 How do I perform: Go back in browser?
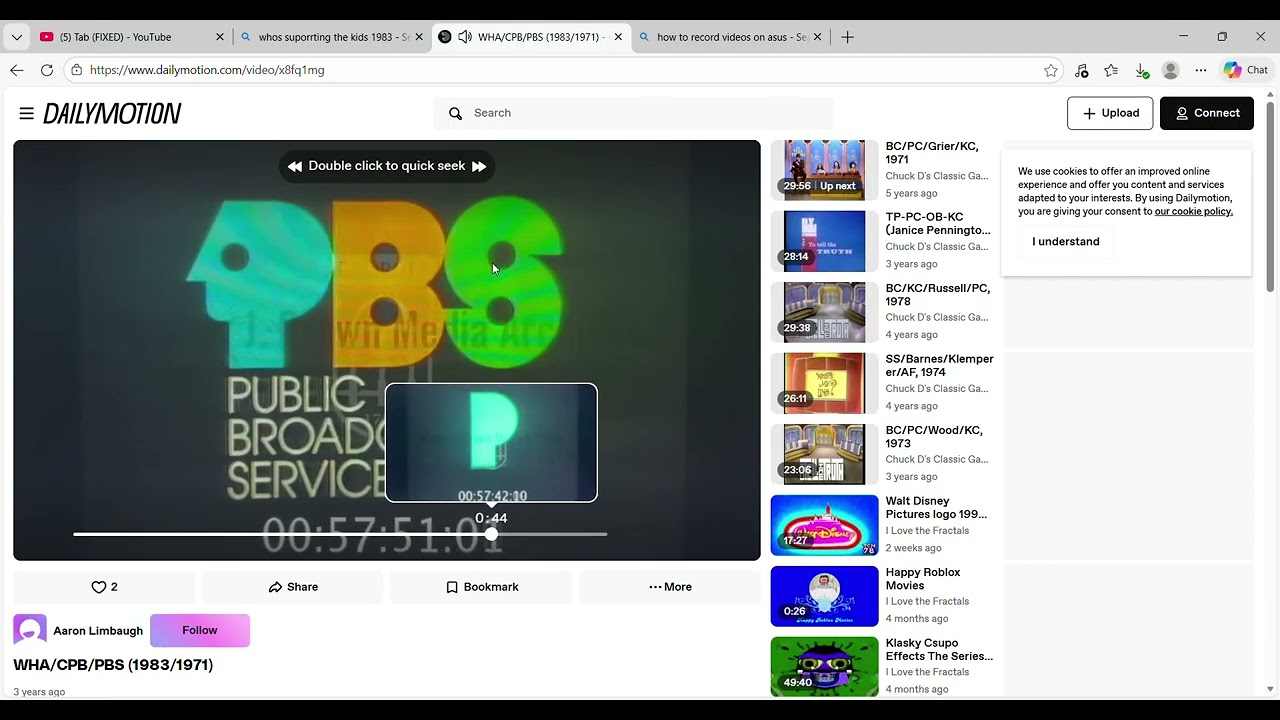pos(16,70)
